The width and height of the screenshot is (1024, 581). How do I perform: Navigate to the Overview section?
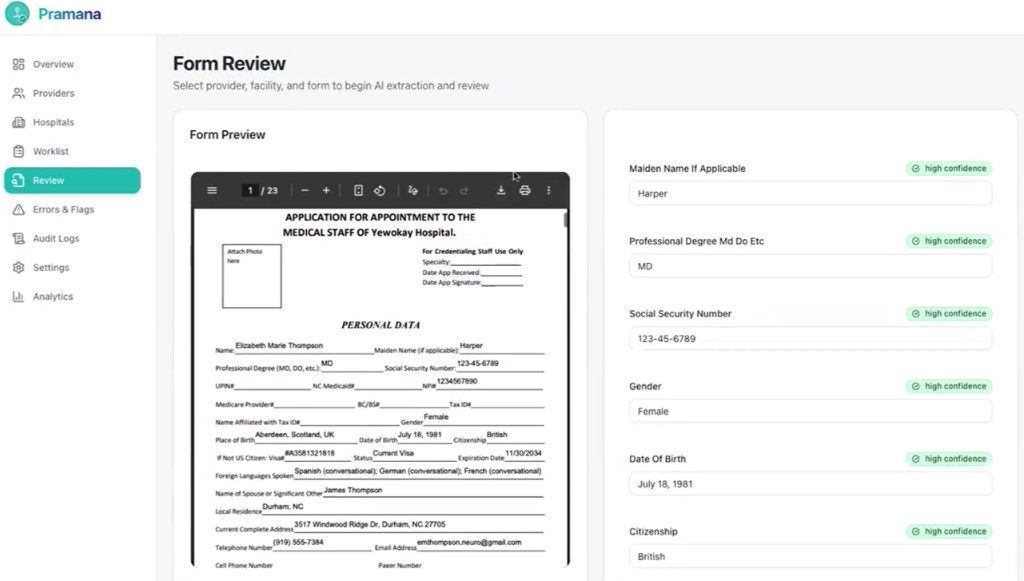pos(52,63)
